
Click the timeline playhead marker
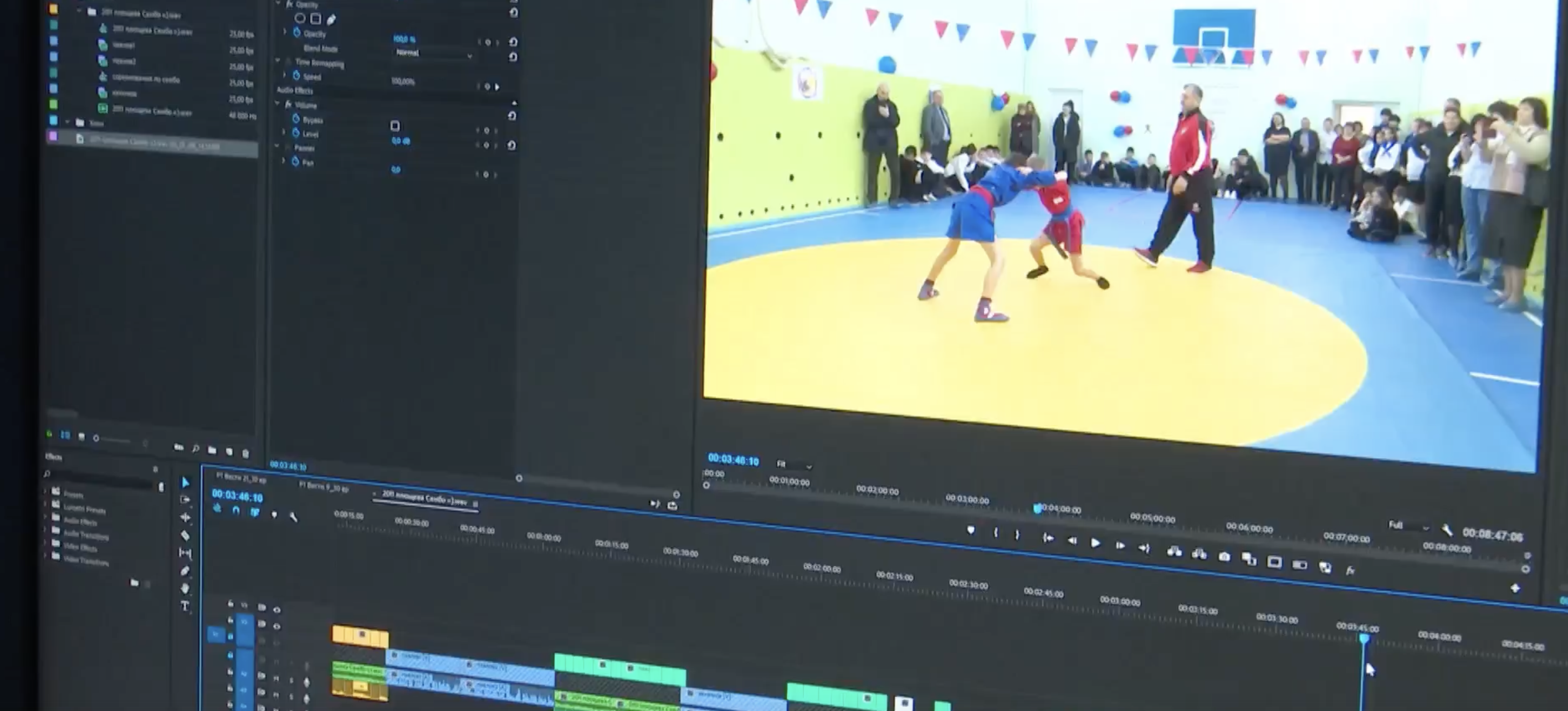(1364, 638)
